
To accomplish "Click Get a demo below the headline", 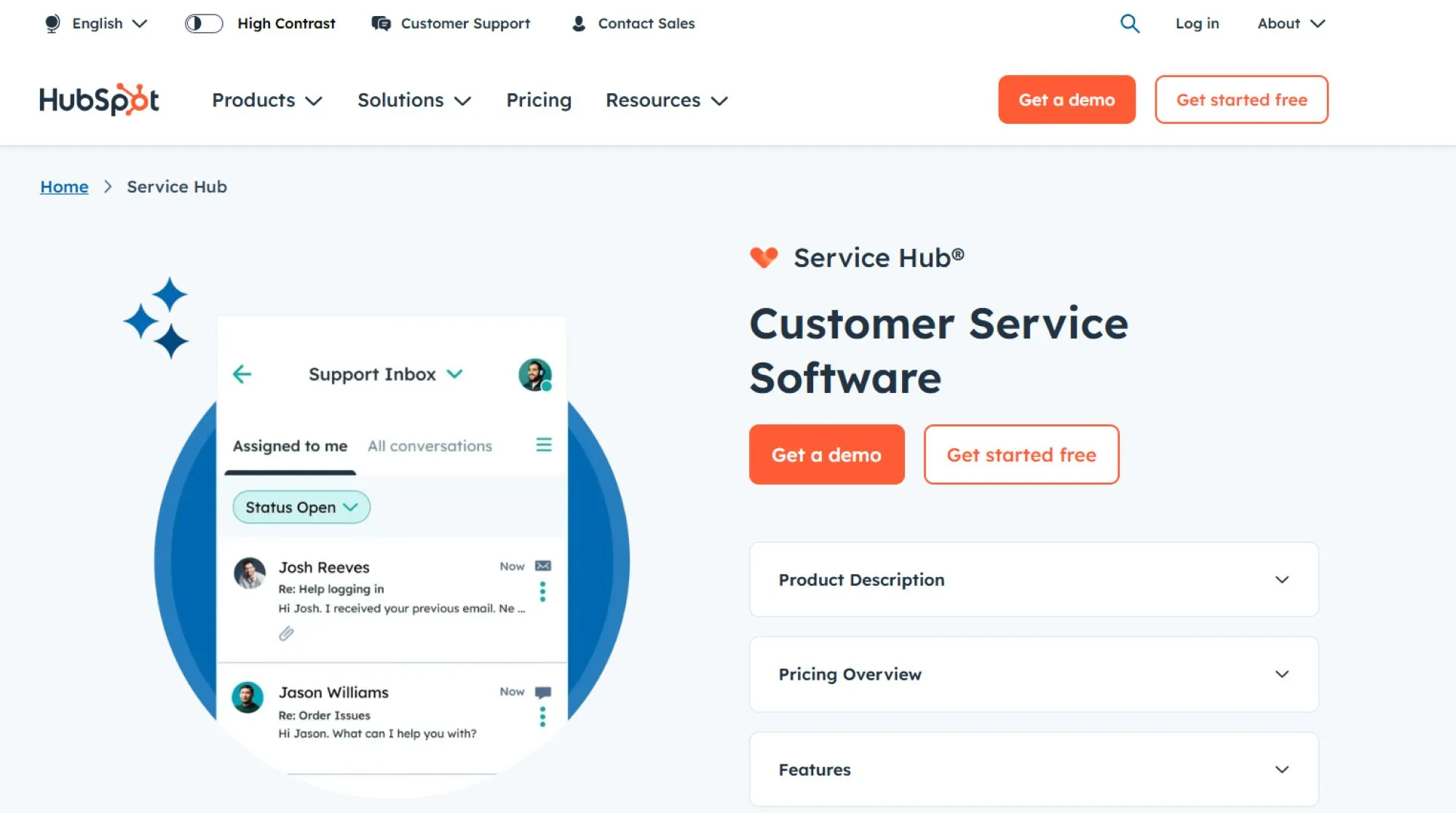I will pos(826,455).
